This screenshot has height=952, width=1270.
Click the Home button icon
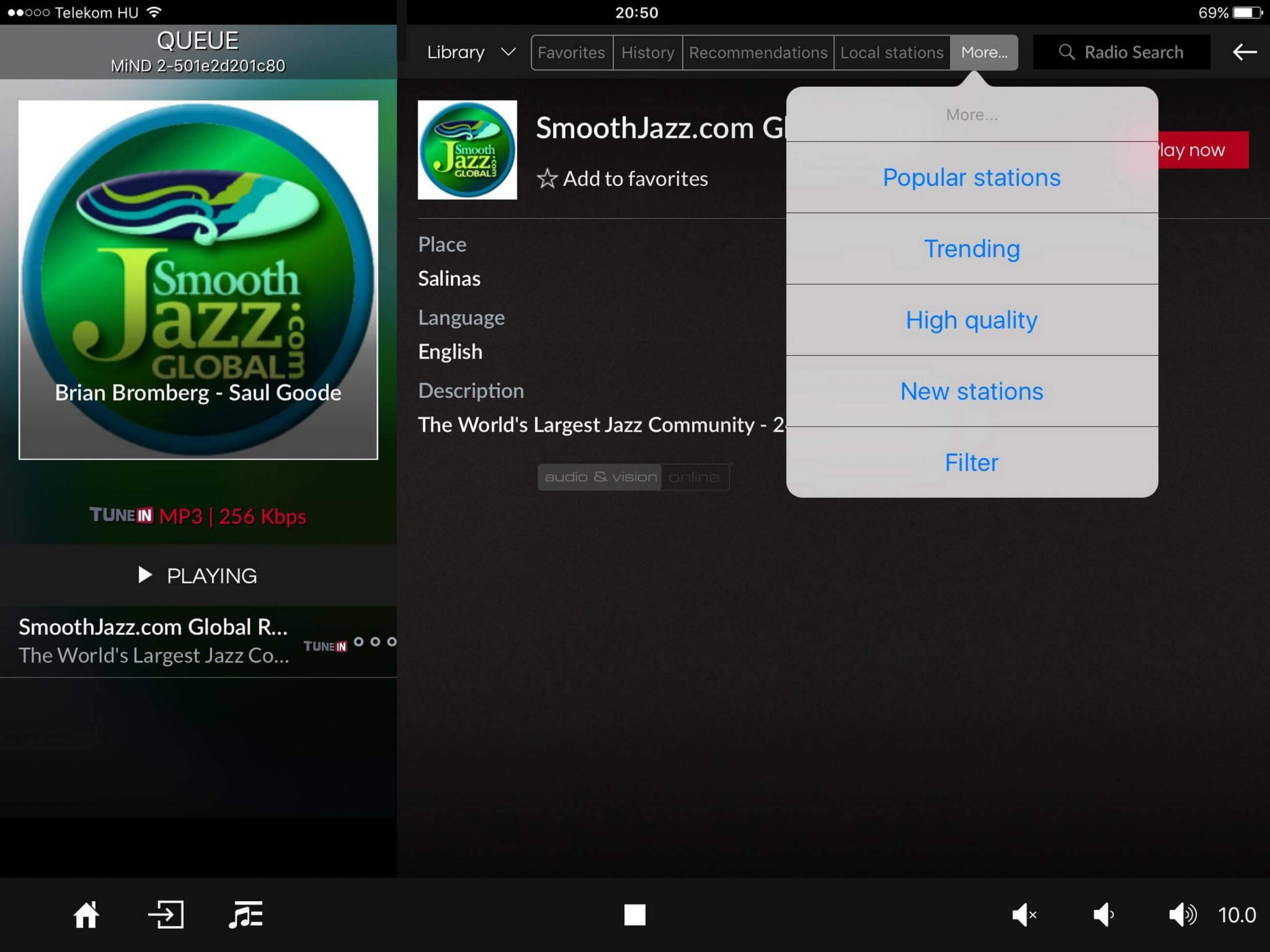(87, 915)
